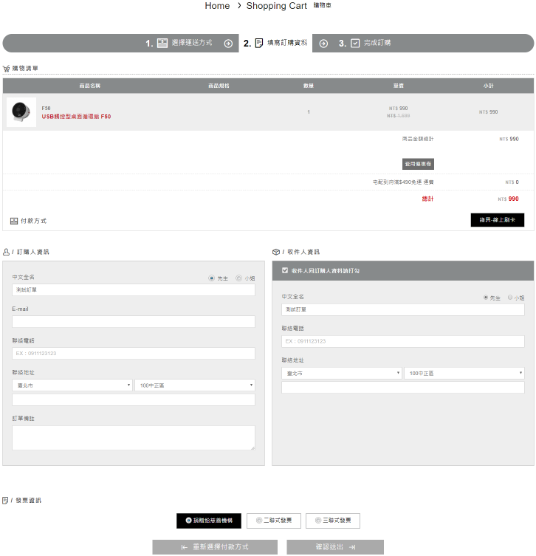Open recipient district dropdown showing 100中正區
The width and height of the screenshot is (536, 556).
tap(464, 373)
